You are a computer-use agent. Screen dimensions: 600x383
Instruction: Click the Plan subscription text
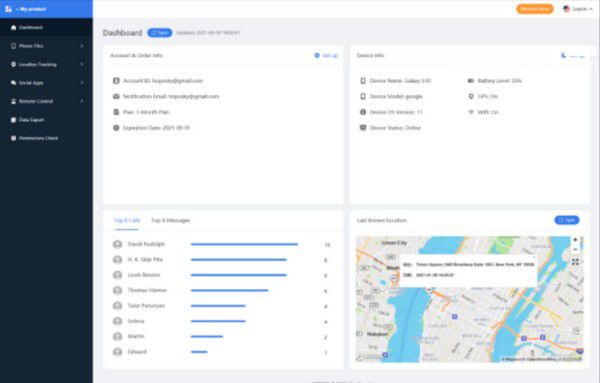(x=146, y=112)
